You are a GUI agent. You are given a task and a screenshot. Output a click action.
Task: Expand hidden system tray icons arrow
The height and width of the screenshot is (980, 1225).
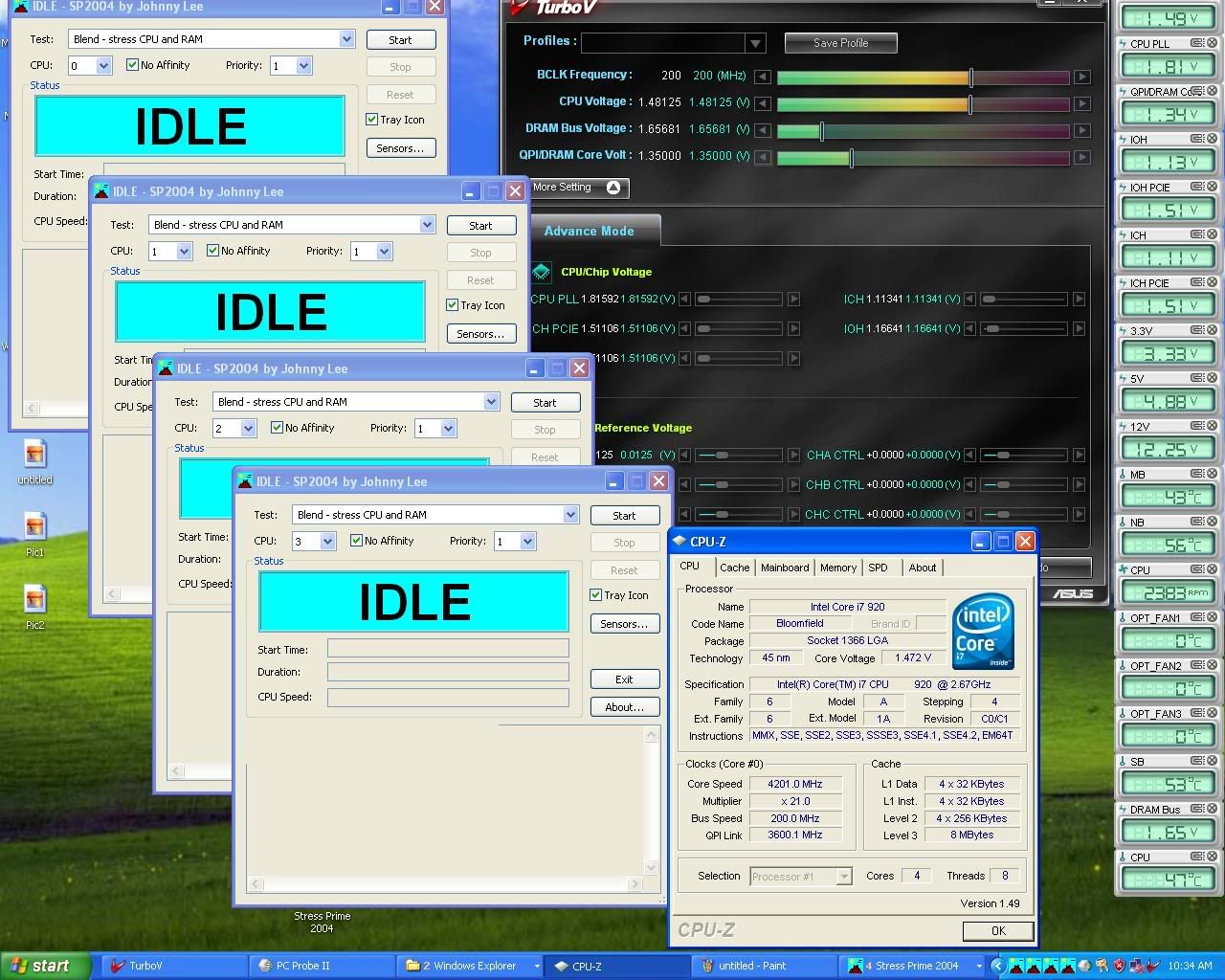(996, 966)
